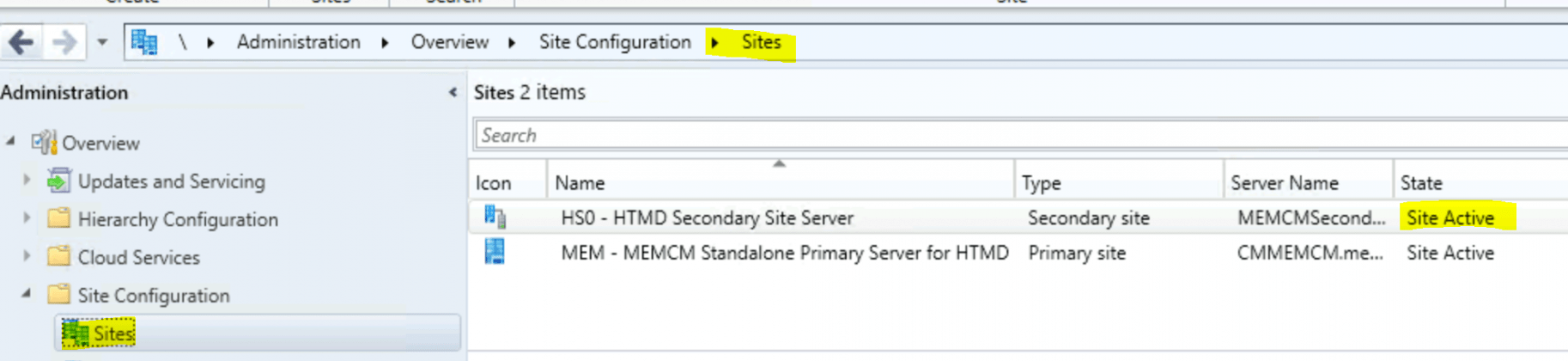Click the Updates and Servicing icon
The width and height of the screenshot is (1568, 361).
coord(58,180)
